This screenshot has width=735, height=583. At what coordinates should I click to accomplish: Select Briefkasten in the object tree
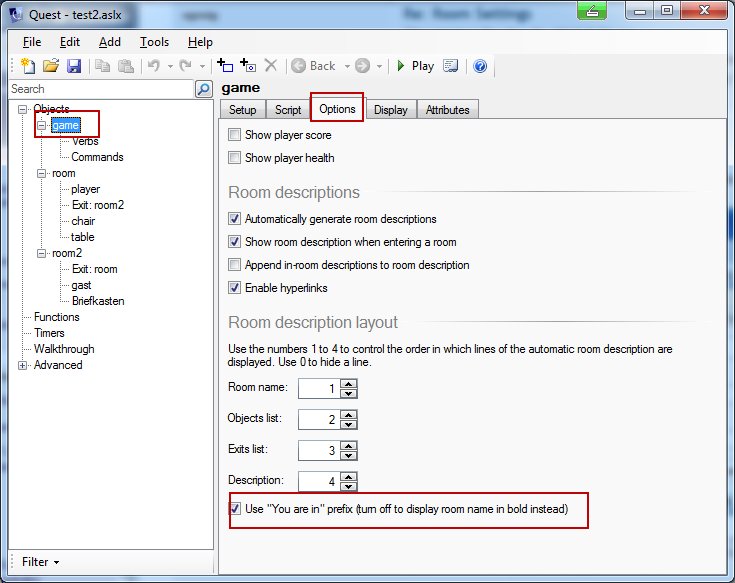pyautogui.click(x=97, y=301)
